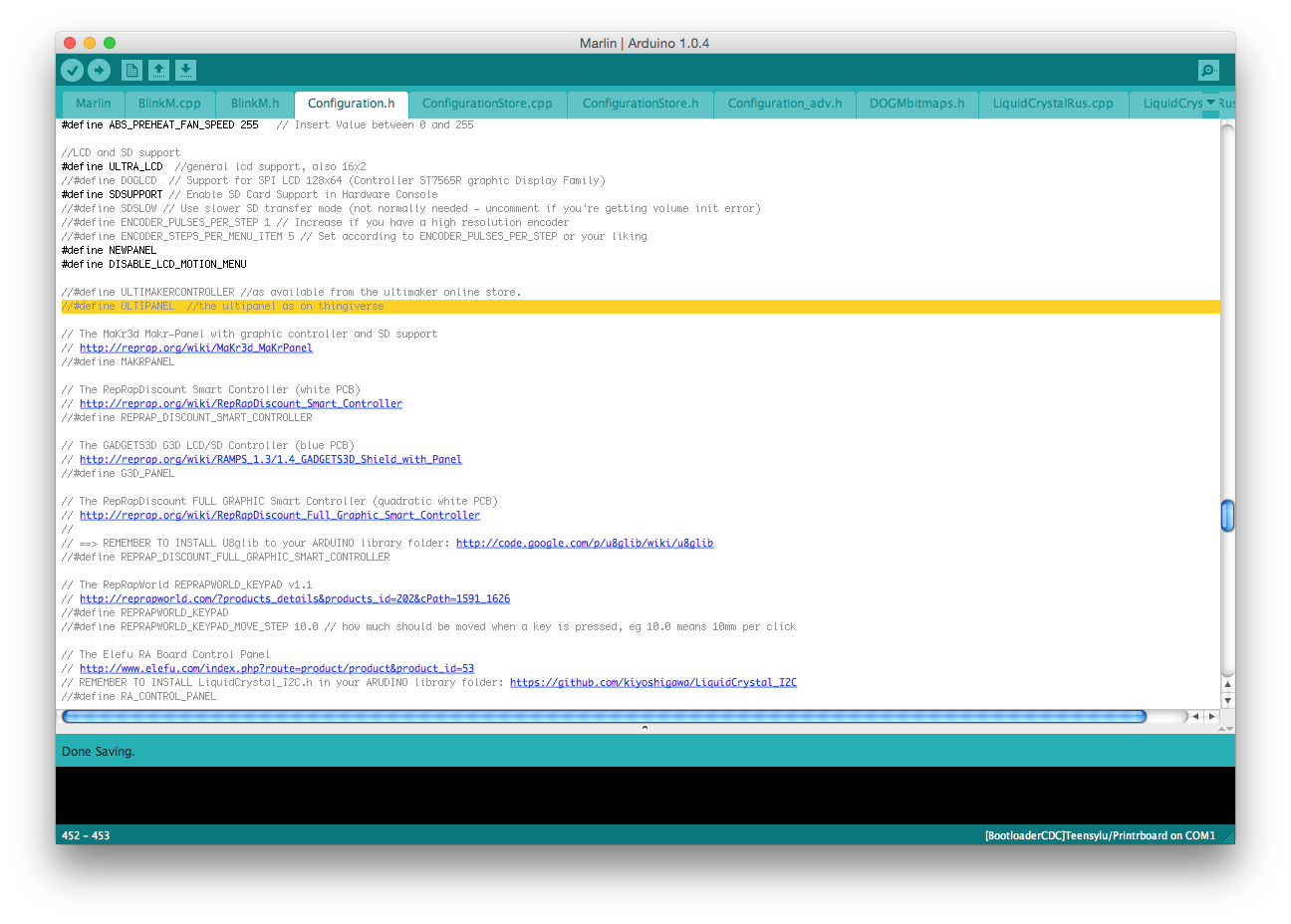Click the vertical scroll up arrow
The width and height of the screenshot is (1291, 924).
(1227, 685)
